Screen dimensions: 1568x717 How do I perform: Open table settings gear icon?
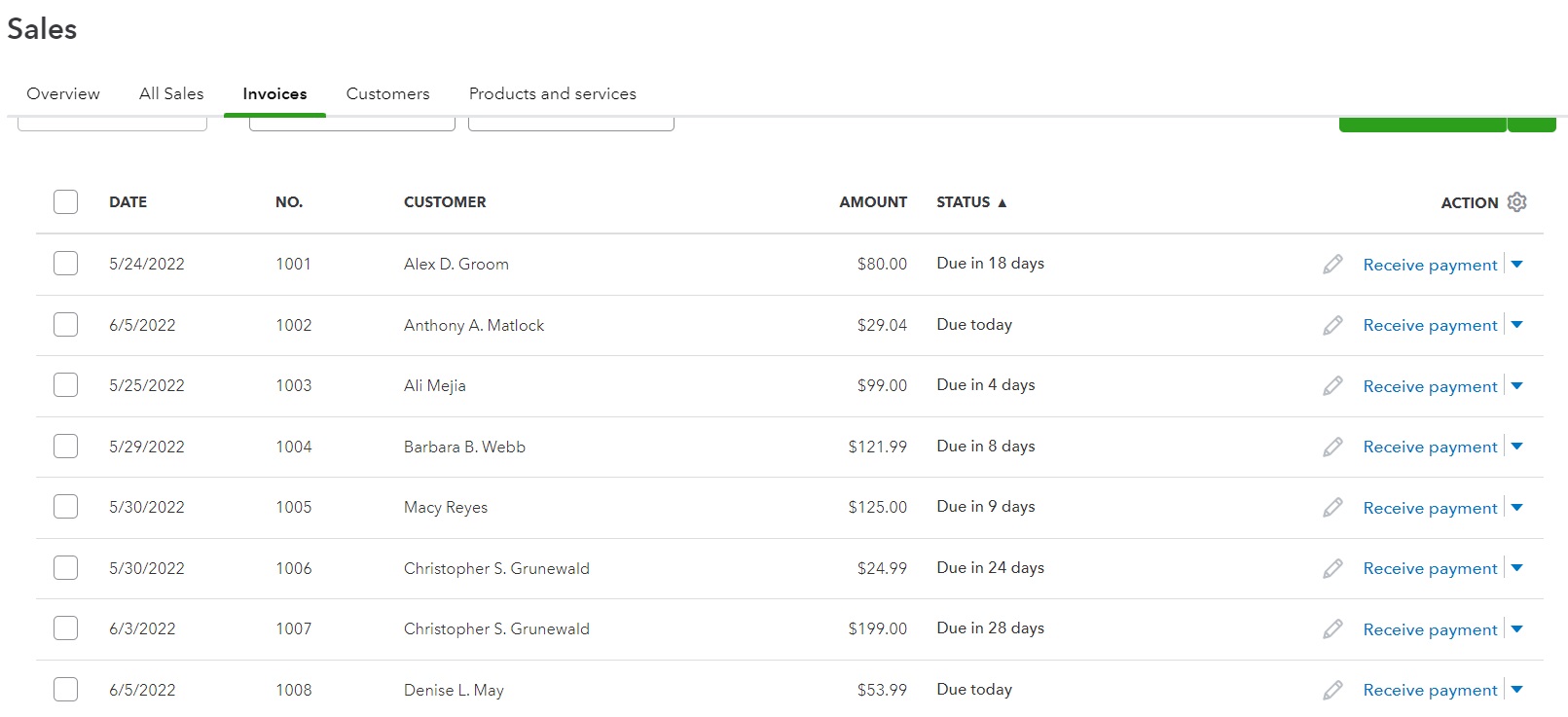pos(1516,202)
